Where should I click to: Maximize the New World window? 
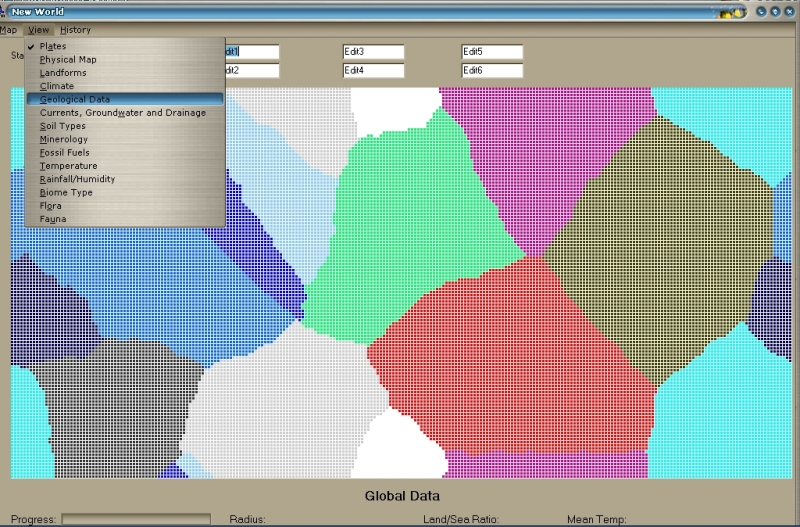pos(775,12)
